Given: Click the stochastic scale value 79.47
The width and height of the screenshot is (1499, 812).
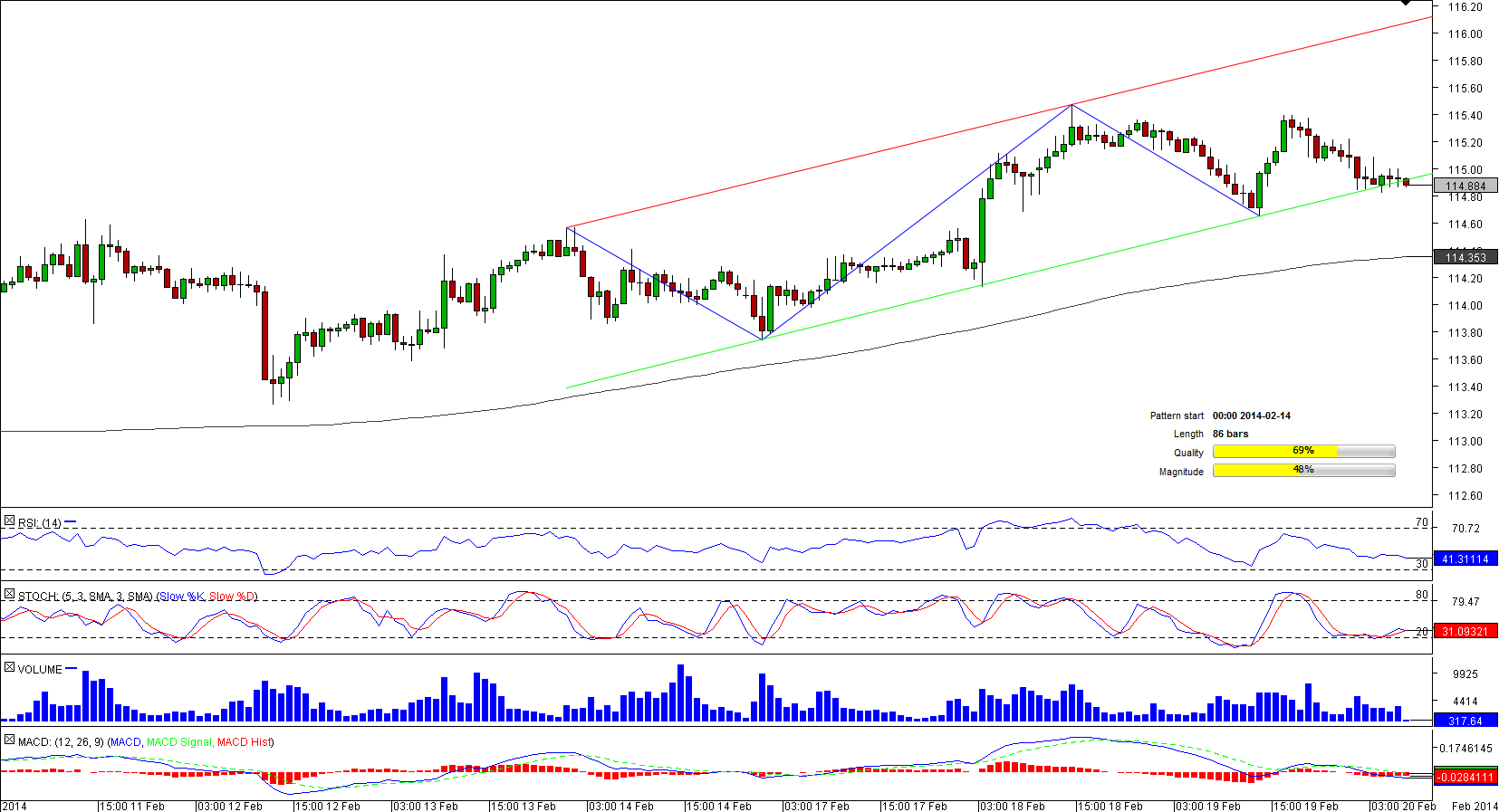Looking at the screenshot, I should pyautogui.click(x=1465, y=602).
